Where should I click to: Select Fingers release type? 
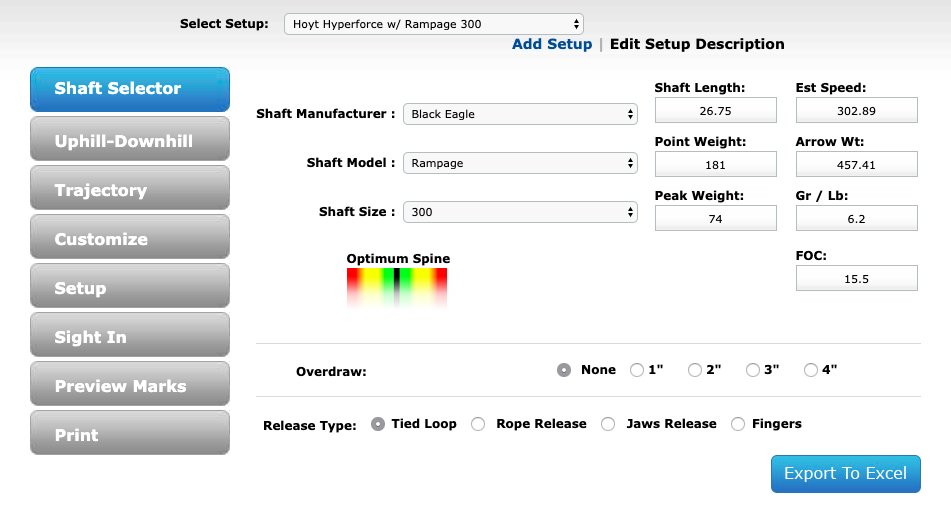click(738, 424)
